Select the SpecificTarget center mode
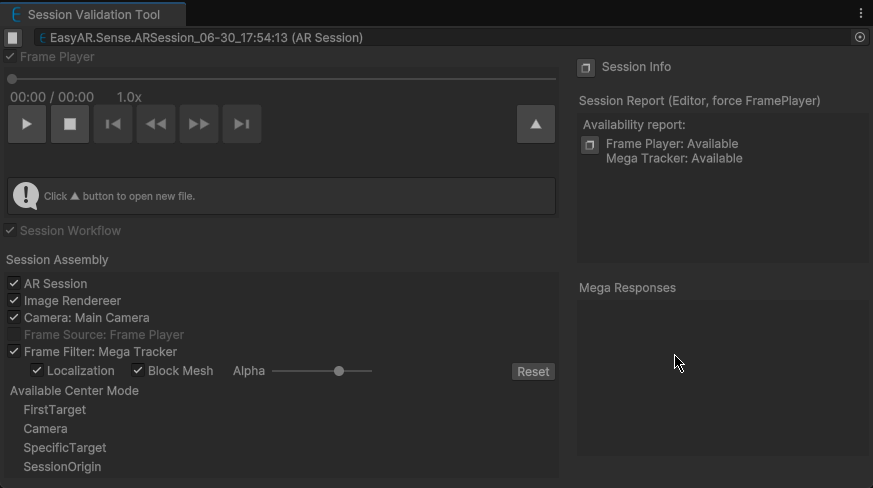This screenshot has width=873, height=488. 65,448
